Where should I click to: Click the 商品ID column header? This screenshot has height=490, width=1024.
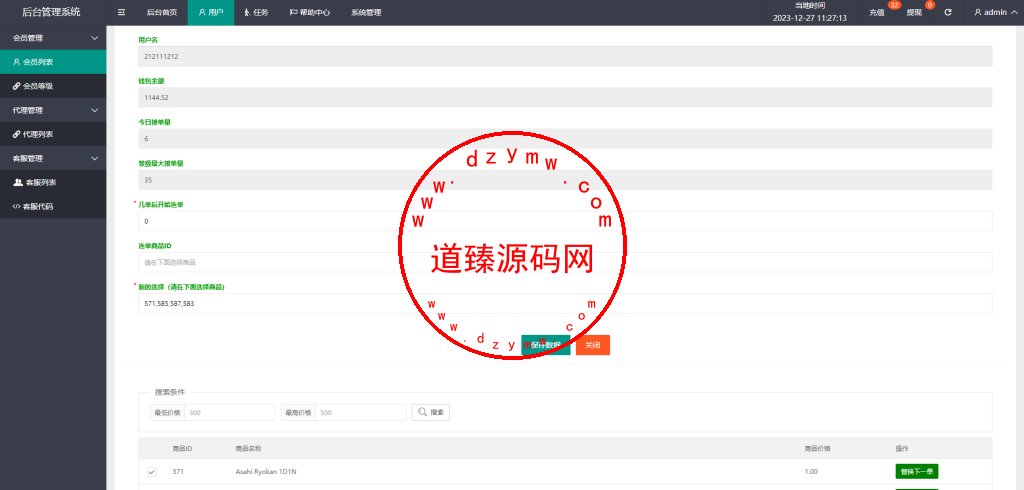(182, 449)
